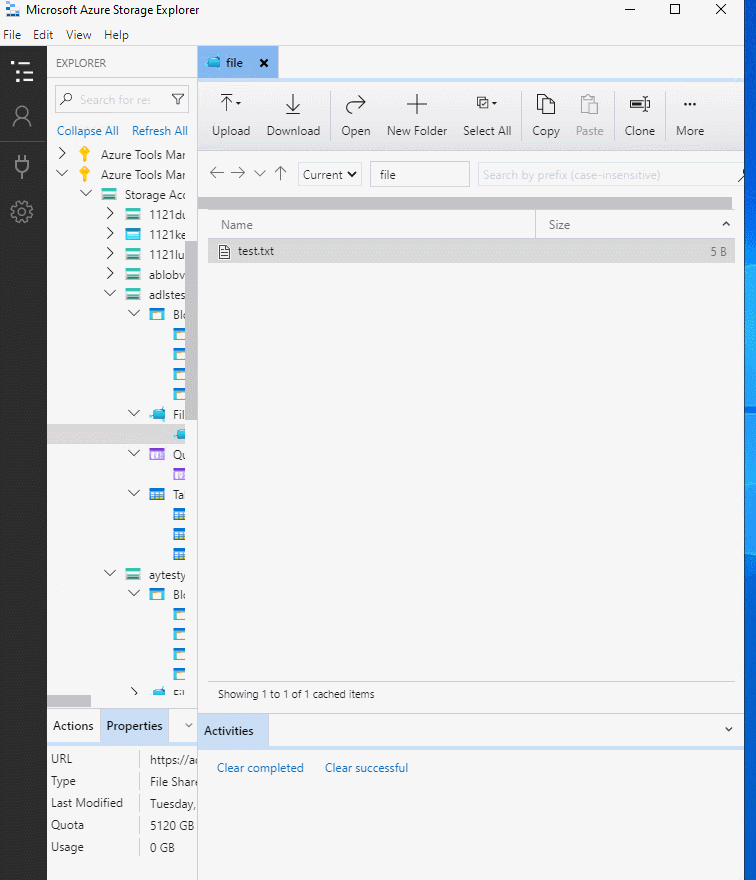This screenshot has height=880, width=756.
Task: Open the Account Management person icon
Action: click(22, 116)
